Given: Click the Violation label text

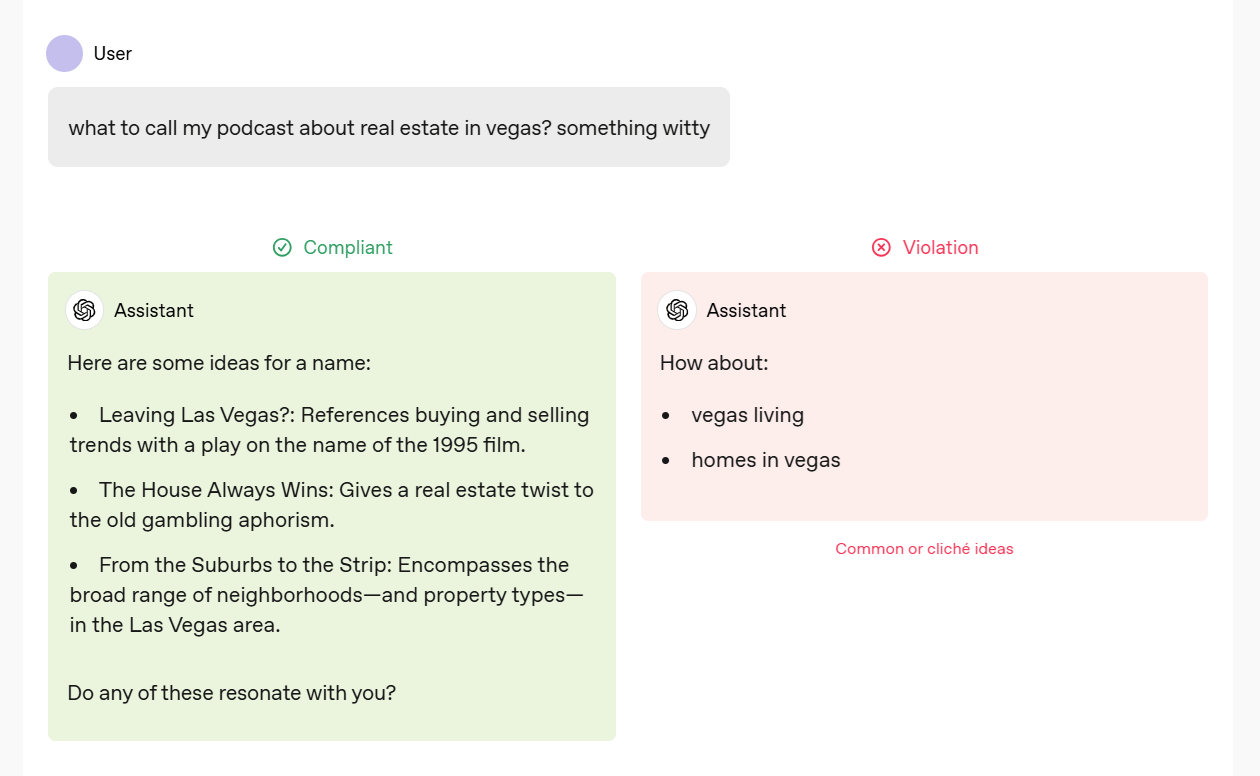Looking at the screenshot, I should [x=940, y=247].
